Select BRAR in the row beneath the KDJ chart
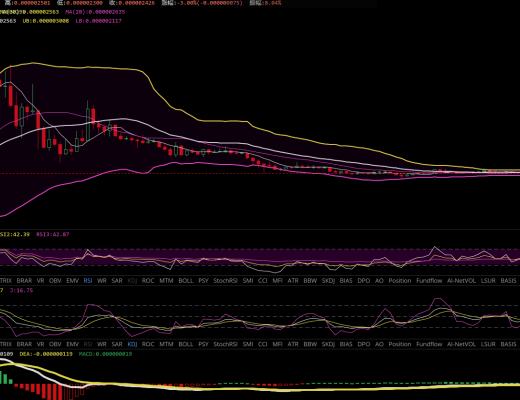The height and width of the screenshot is (400, 520). point(24,344)
